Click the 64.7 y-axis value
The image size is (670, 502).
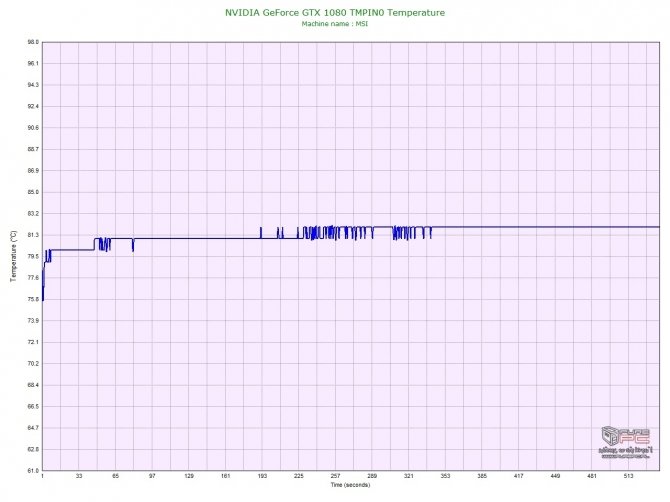coord(33,428)
